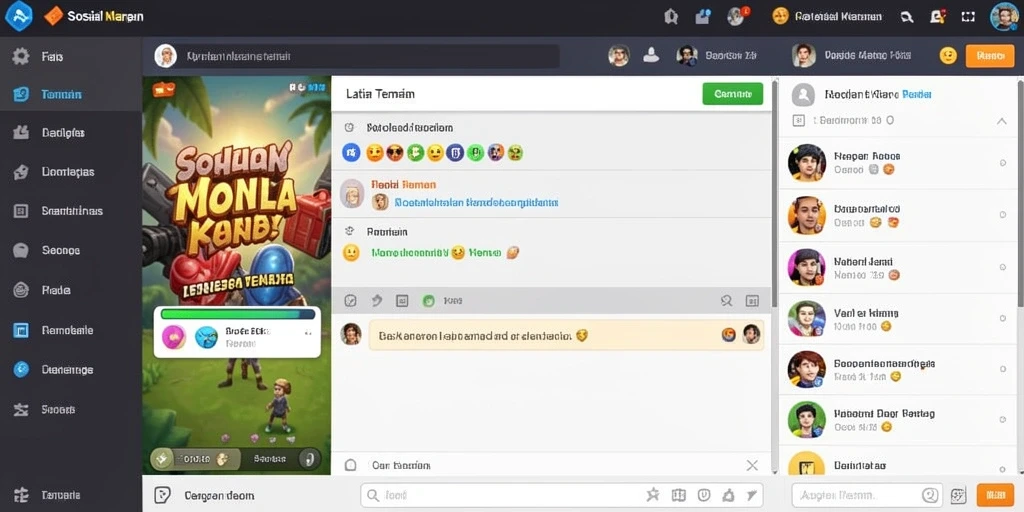Toggle the status circle on third contact row
The width and height of the screenshot is (1024, 512).
pos(1003,267)
